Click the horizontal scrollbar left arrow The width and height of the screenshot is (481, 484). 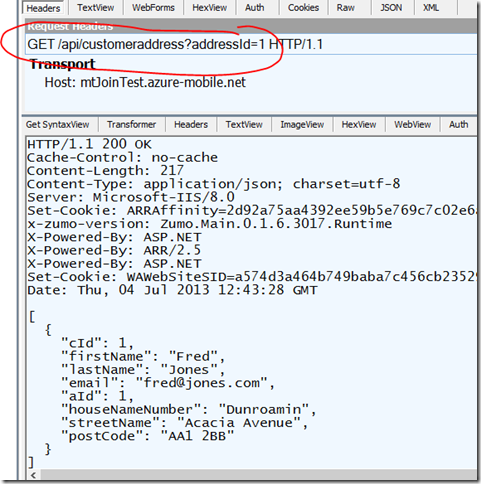(33, 475)
